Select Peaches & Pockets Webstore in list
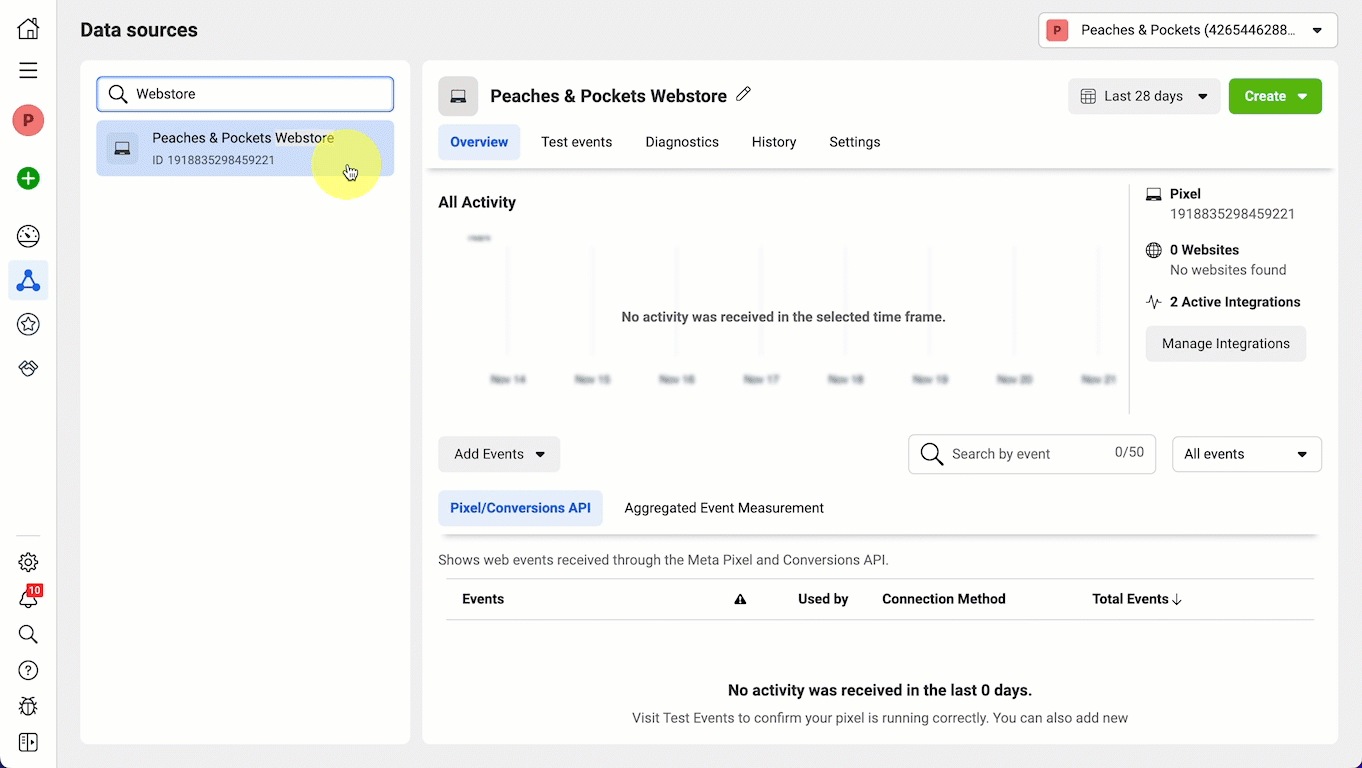The image size is (1362, 768). click(x=245, y=148)
